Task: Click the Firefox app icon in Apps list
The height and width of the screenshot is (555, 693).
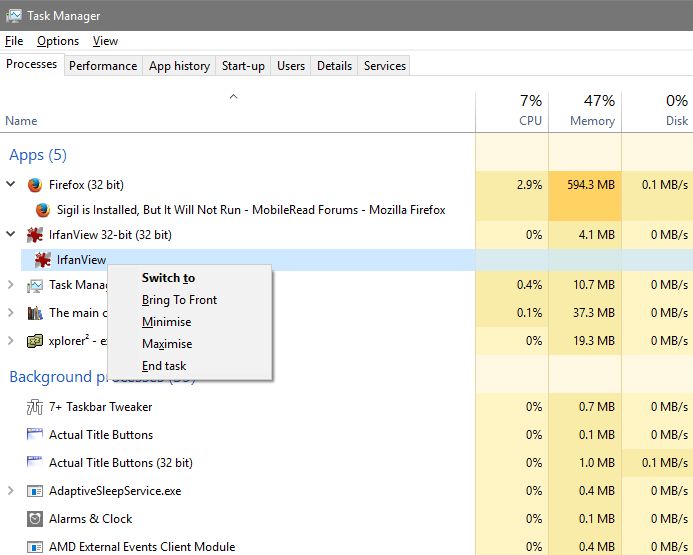Action: (x=34, y=185)
